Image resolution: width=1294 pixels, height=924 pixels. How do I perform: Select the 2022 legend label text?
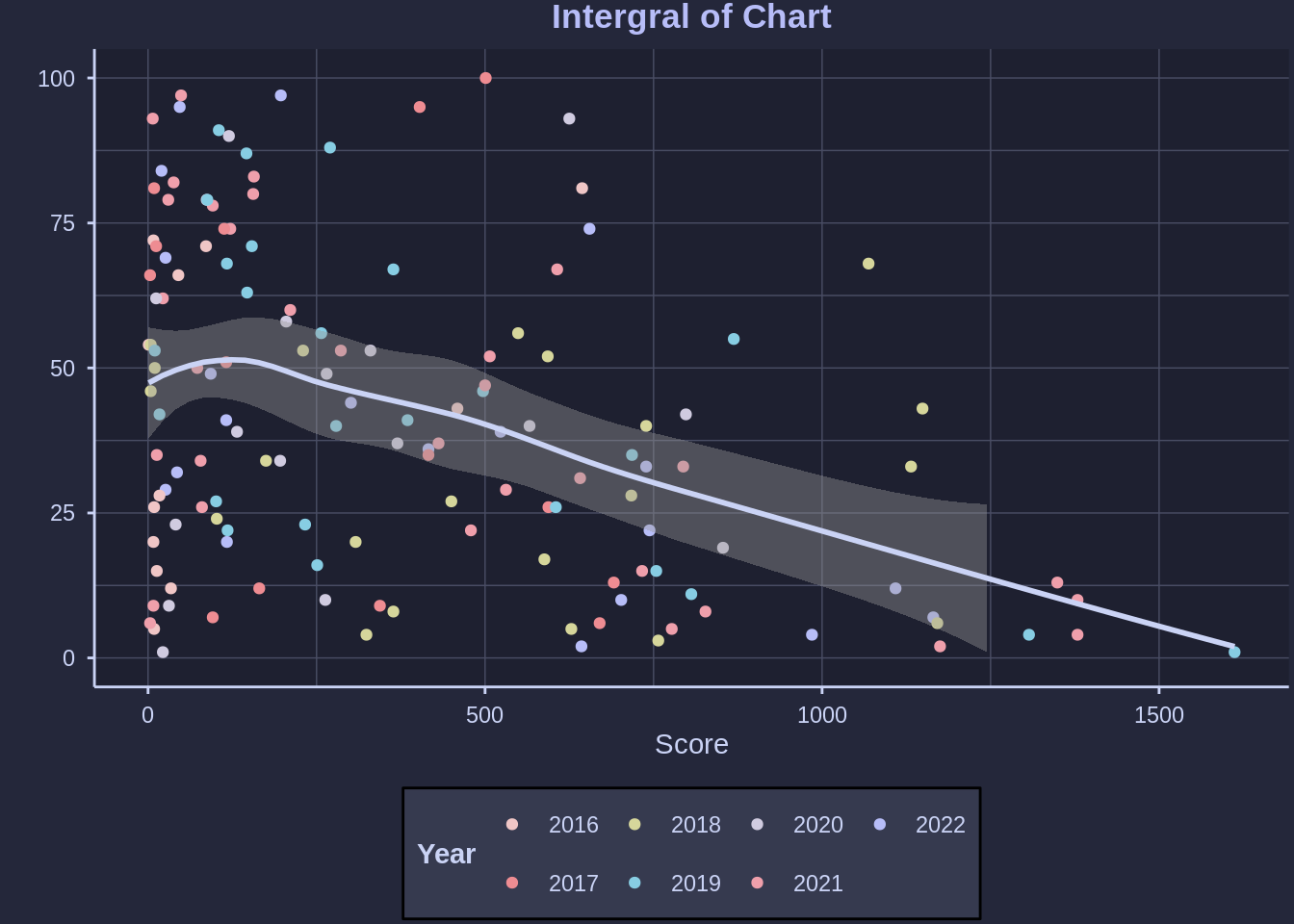pyautogui.click(x=940, y=825)
